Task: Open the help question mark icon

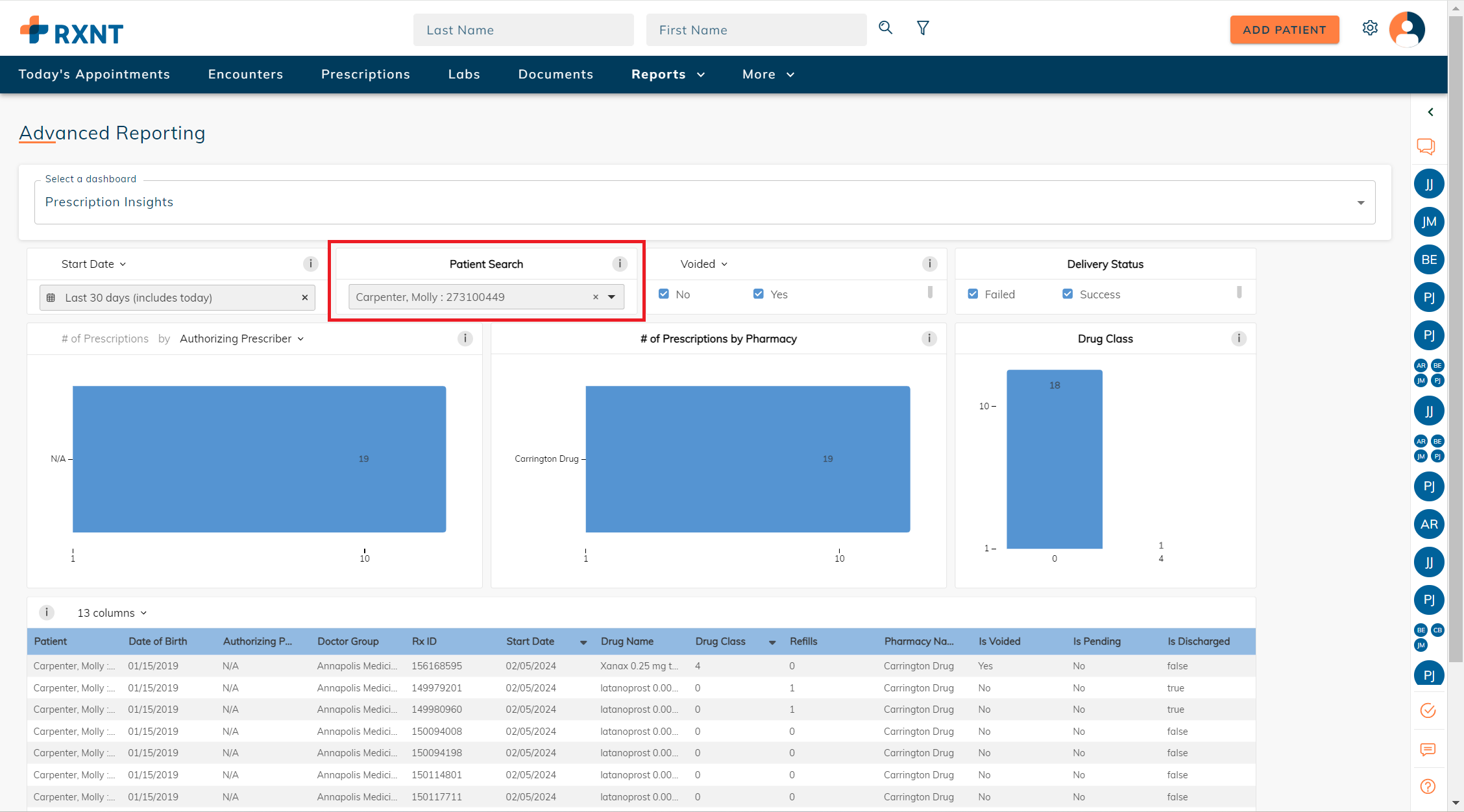Action: (1428, 787)
